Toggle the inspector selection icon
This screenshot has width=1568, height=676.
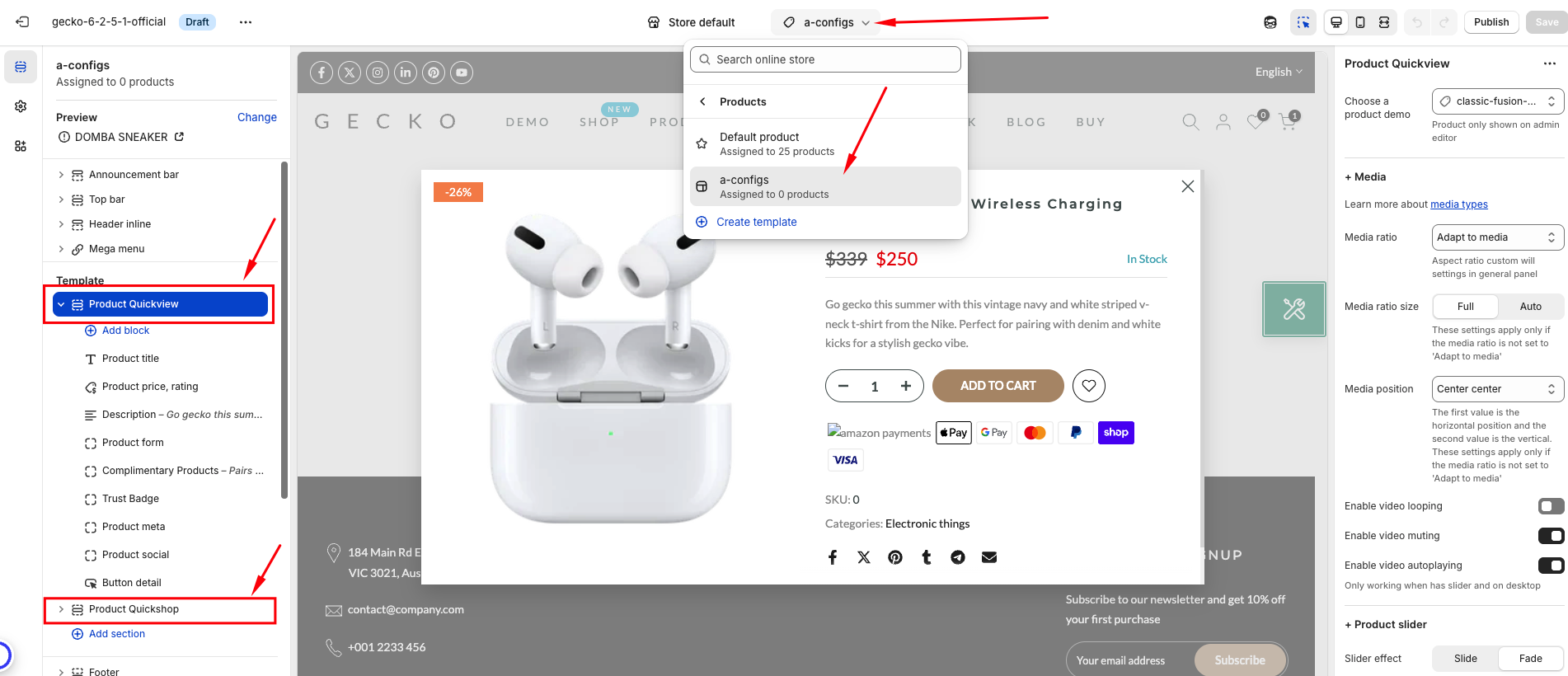coord(1303,22)
